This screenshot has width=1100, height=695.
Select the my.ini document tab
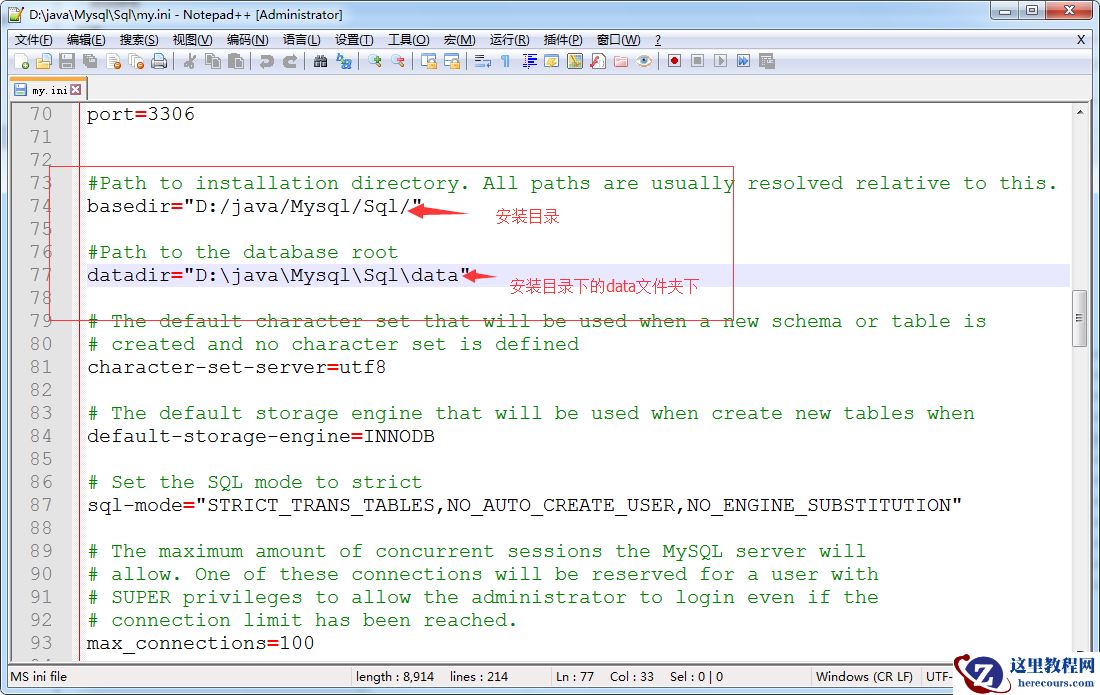tap(48, 90)
